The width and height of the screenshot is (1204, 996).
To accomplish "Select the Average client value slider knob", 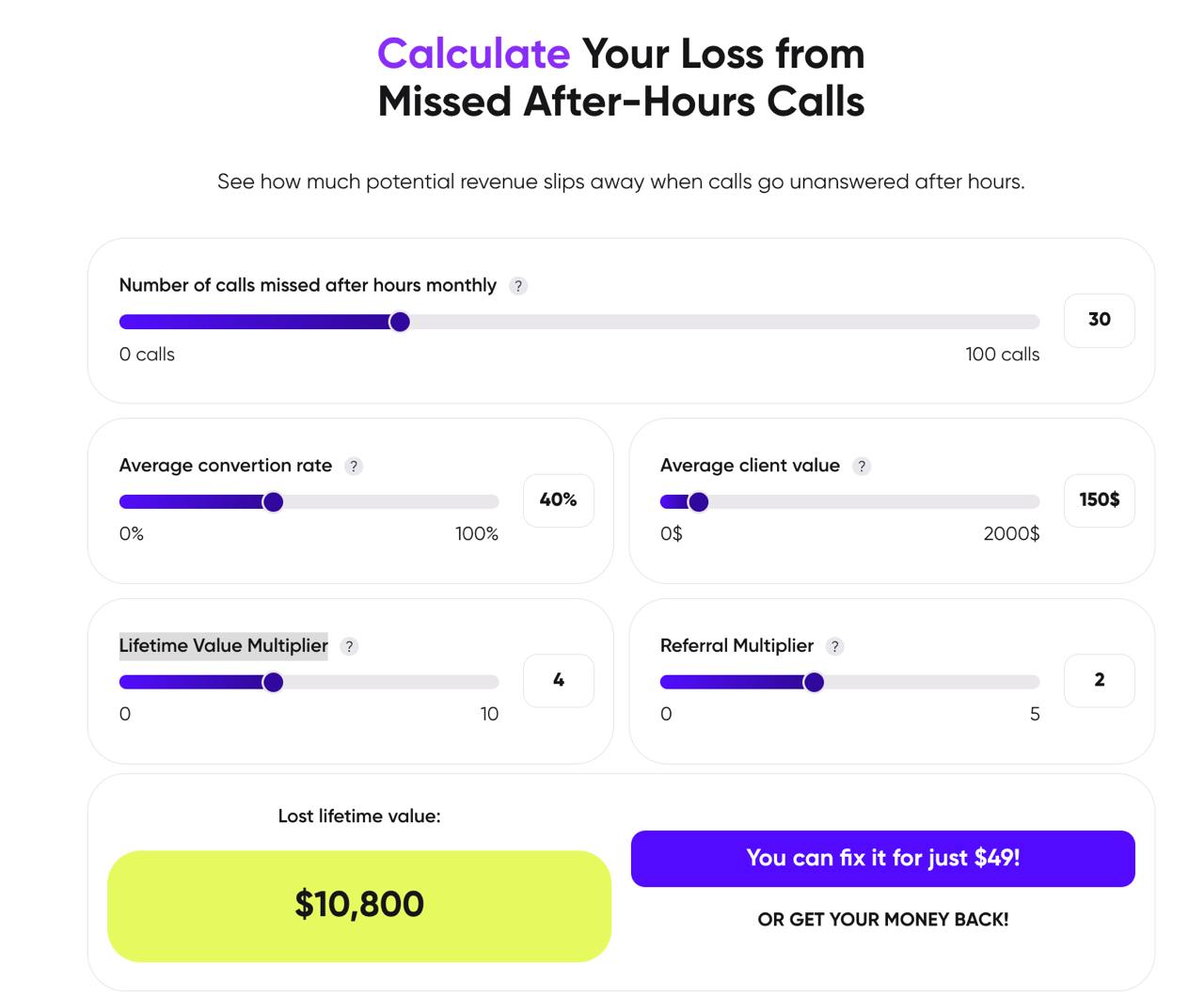I will click(x=698, y=502).
